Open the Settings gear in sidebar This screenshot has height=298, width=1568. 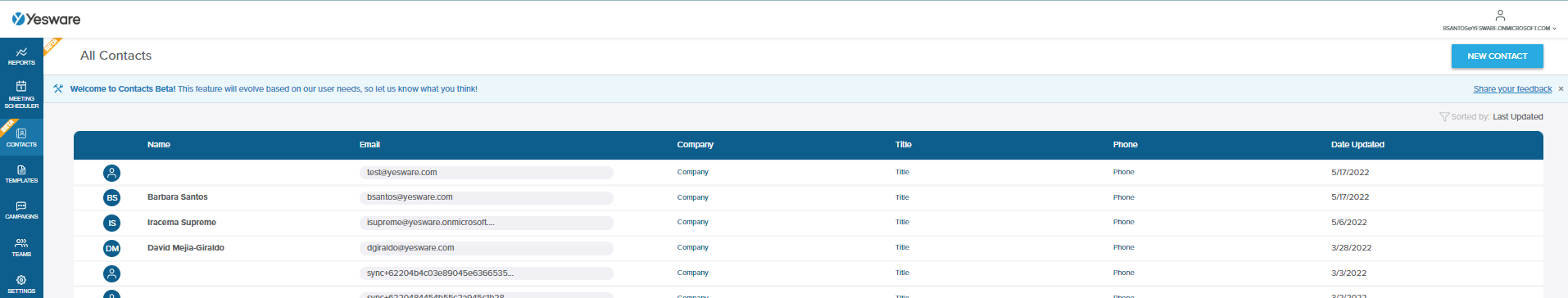pos(21,284)
